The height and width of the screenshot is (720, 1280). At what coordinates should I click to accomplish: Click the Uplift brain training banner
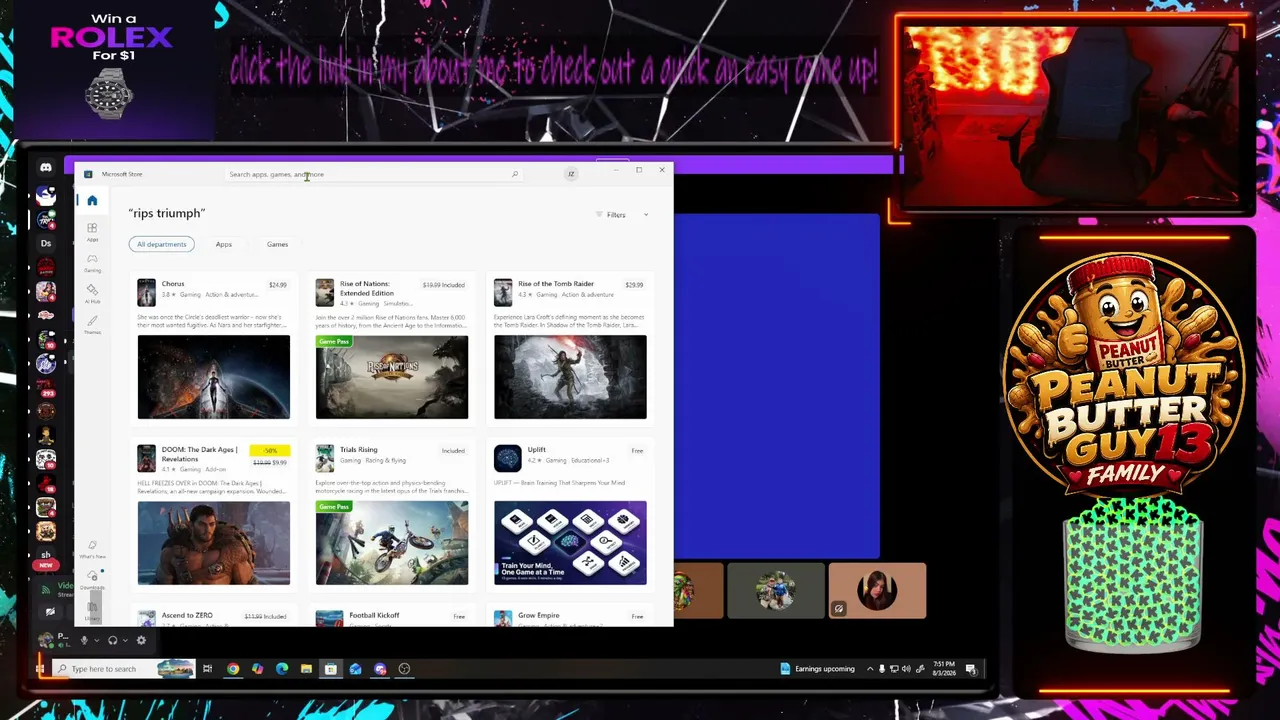tap(570, 543)
